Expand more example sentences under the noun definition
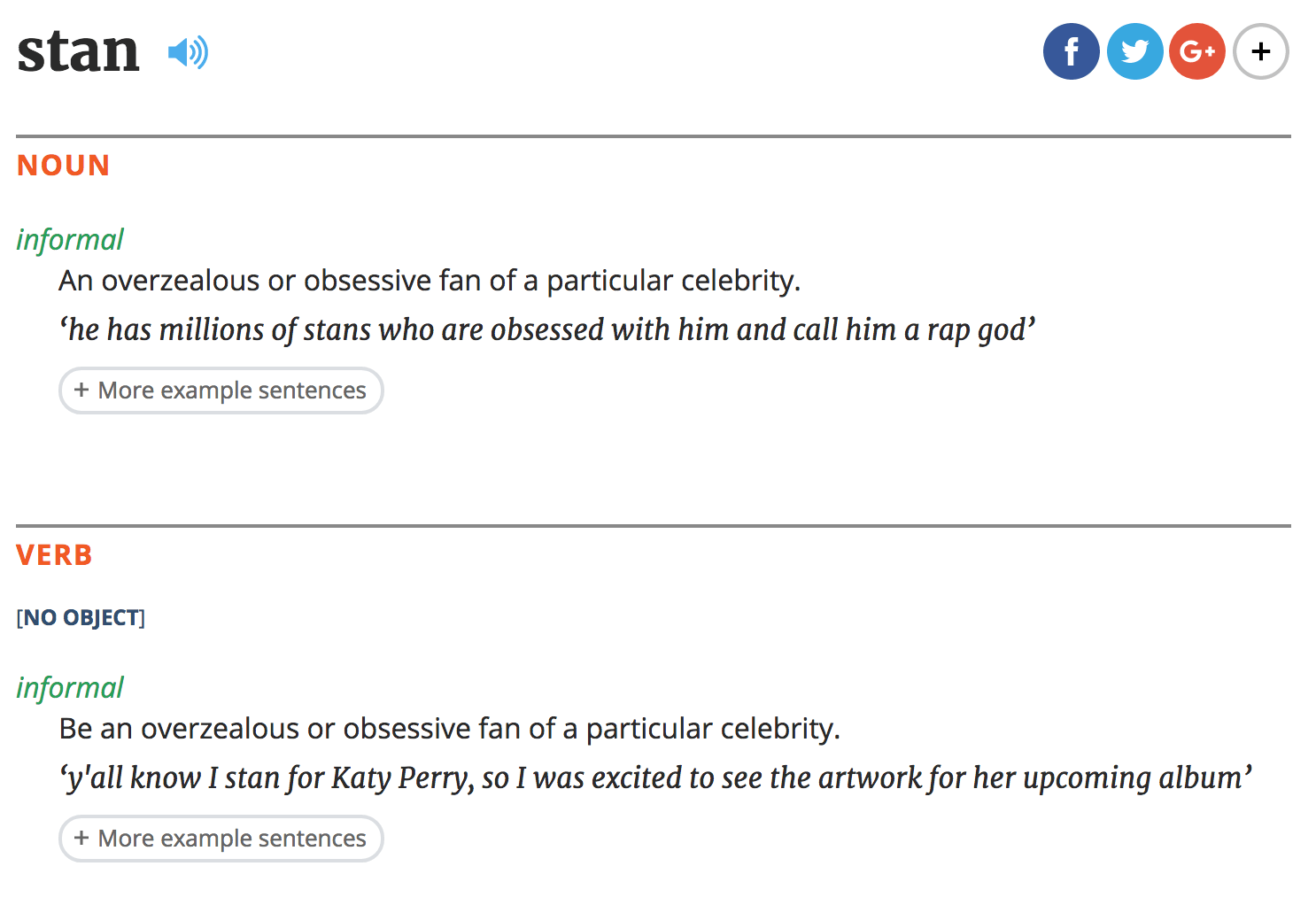The image size is (1316, 905). click(221, 391)
